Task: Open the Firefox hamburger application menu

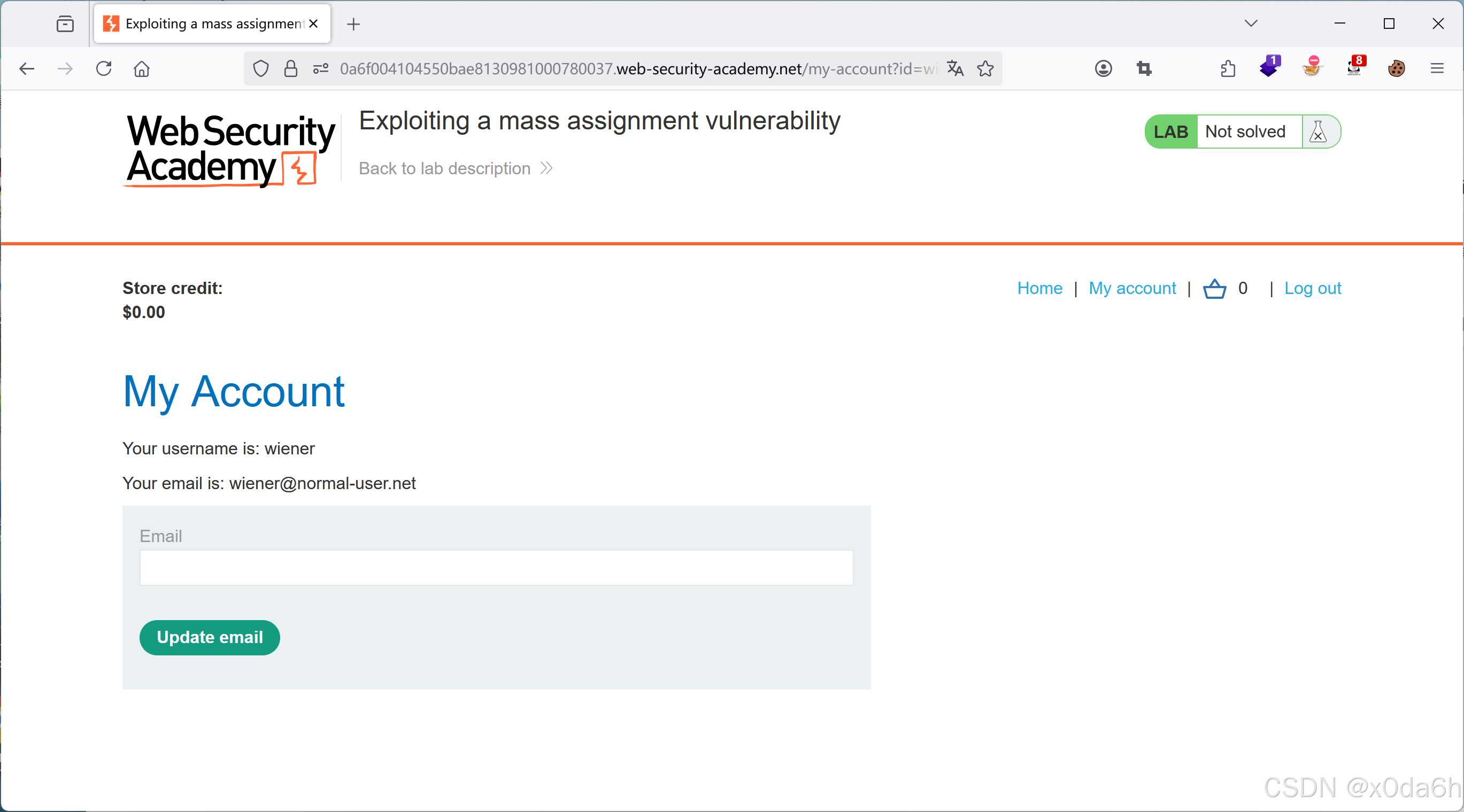Action: (x=1437, y=69)
